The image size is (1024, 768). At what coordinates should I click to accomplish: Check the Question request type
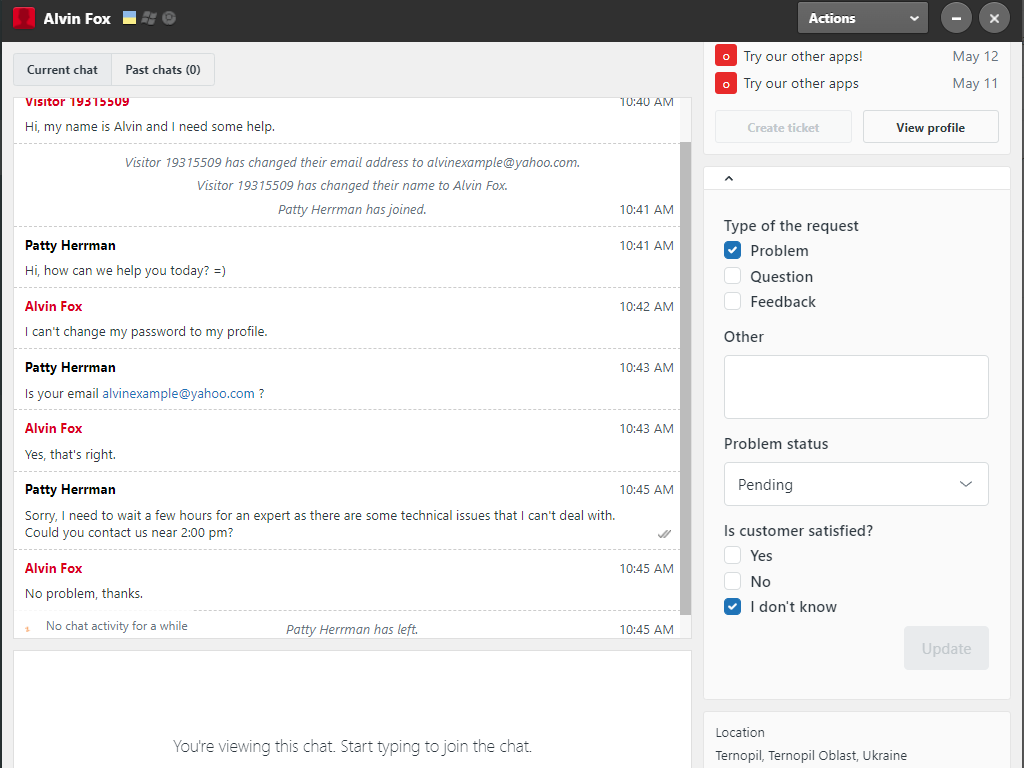tap(733, 277)
